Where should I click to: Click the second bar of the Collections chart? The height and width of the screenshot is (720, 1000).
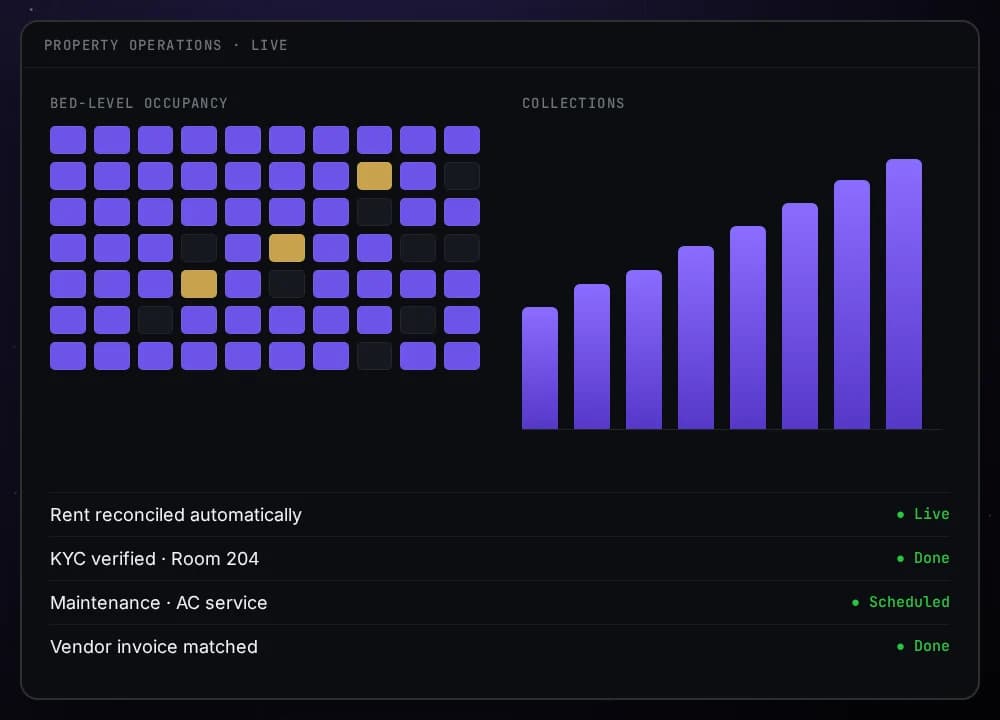click(x=592, y=356)
